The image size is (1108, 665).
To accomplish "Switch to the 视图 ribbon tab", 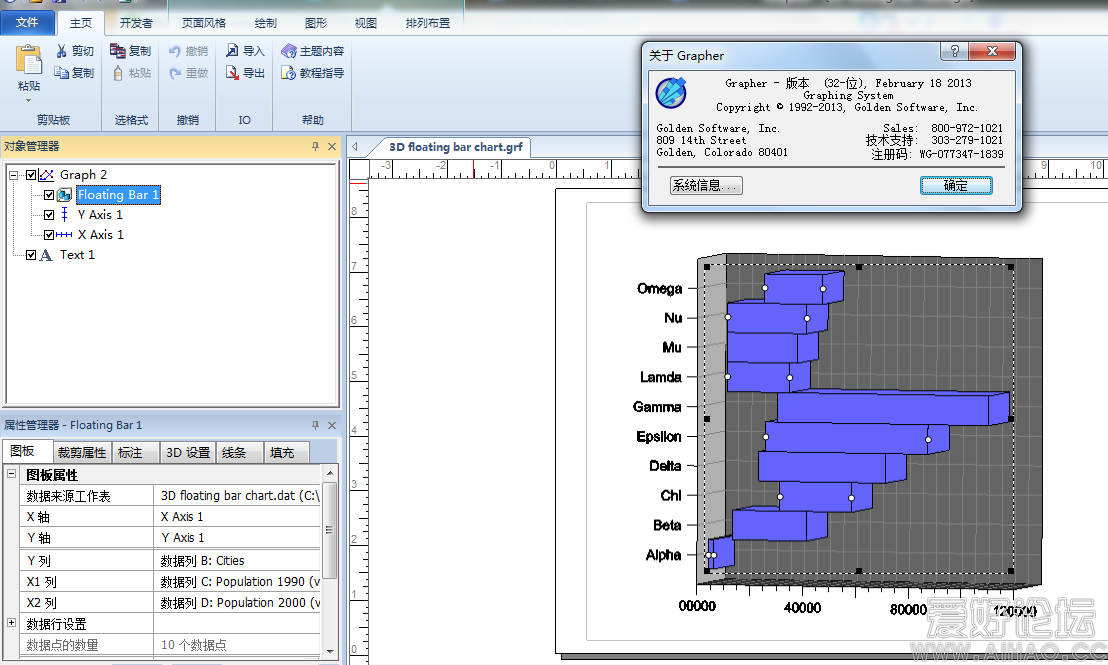I will (365, 23).
